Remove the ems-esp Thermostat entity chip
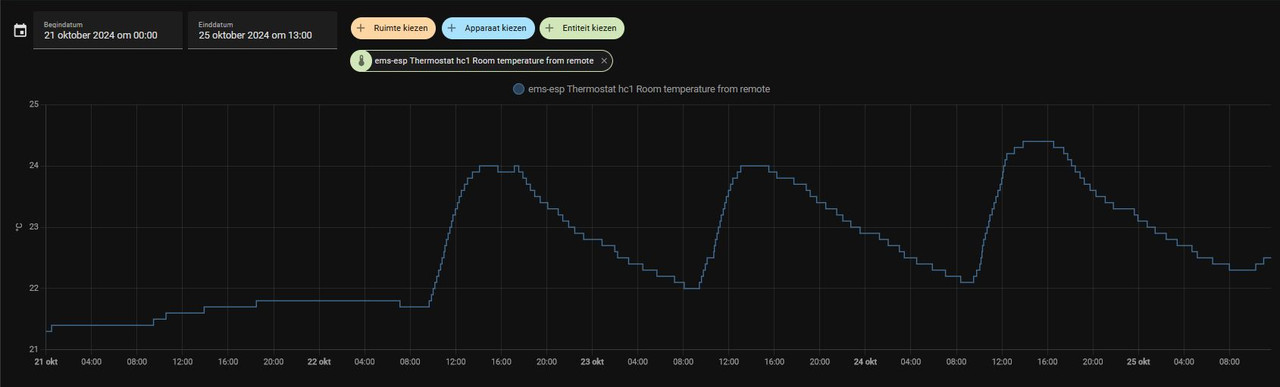 (x=604, y=61)
